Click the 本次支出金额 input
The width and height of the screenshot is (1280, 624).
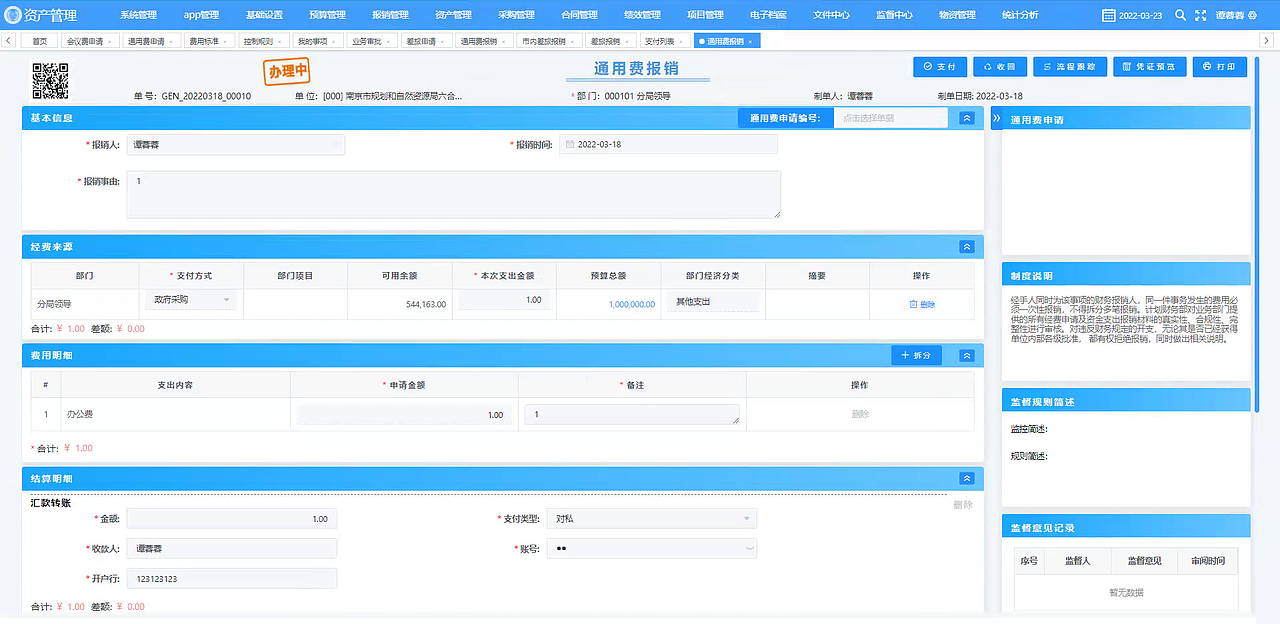(504, 300)
